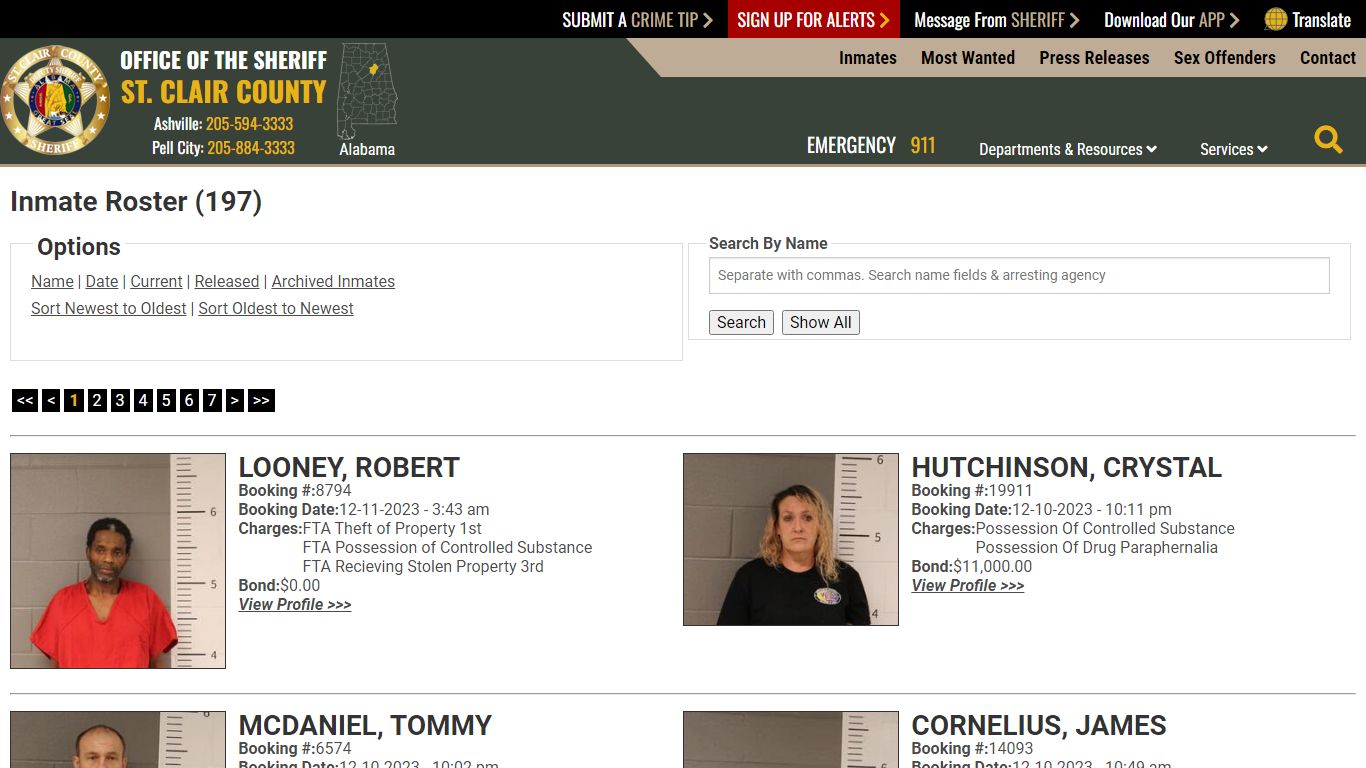1366x768 pixels.
Task: Open the Inmates navigation item
Action: (867, 57)
